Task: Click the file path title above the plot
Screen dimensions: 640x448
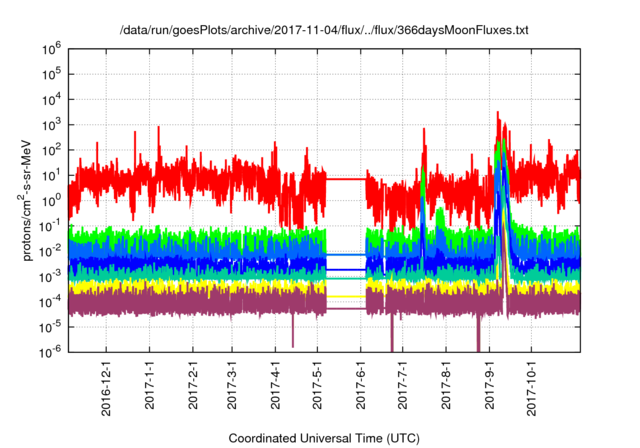Action: (x=324, y=31)
